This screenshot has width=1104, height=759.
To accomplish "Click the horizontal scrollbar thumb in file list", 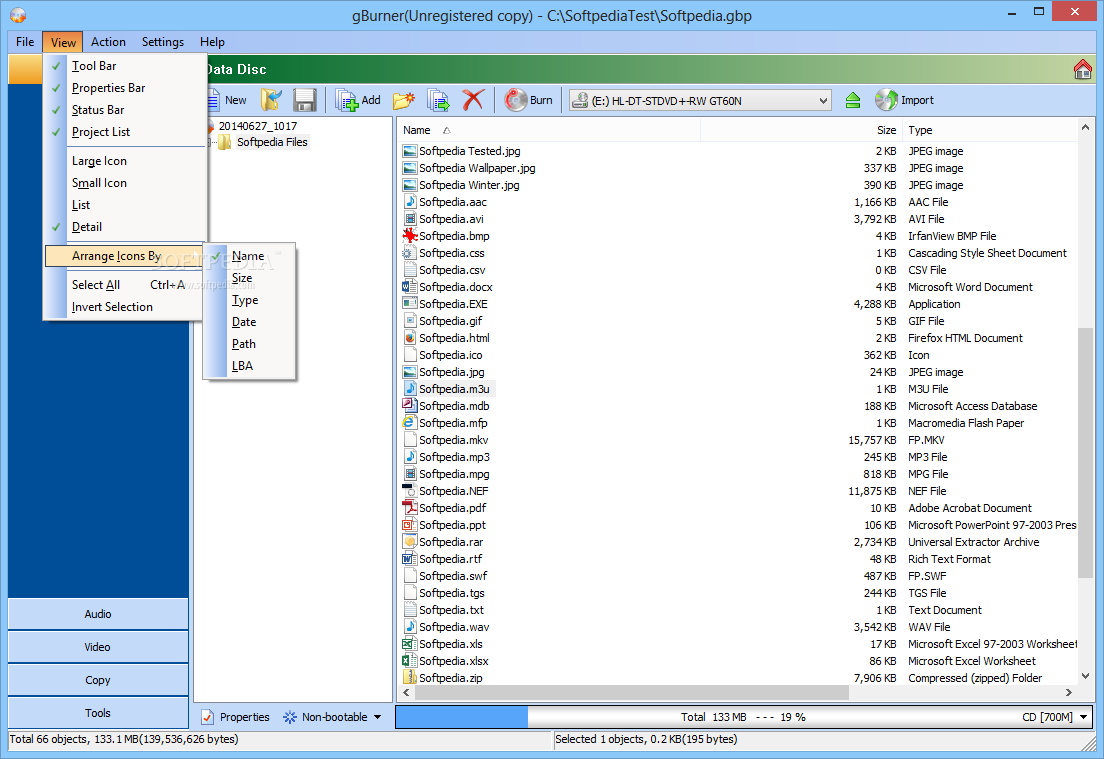I will coord(632,693).
